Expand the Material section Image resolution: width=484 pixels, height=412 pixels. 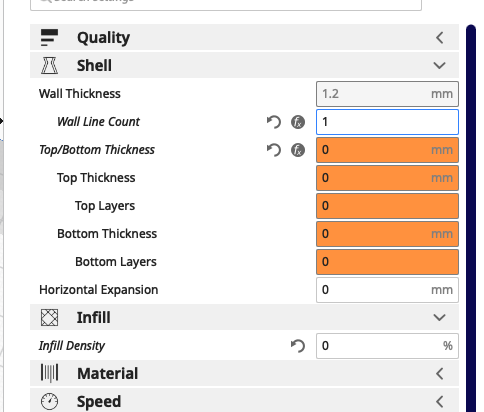(440, 374)
